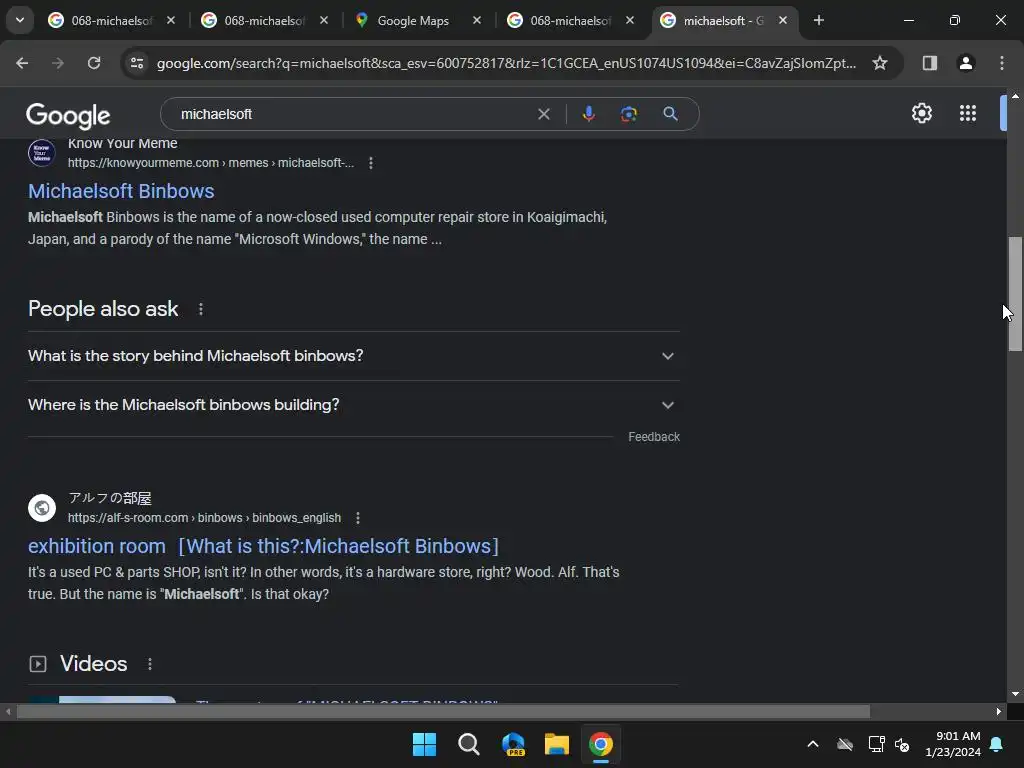Click knowyourmeme.com breadcrumb URL

click(x=210, y=163)
